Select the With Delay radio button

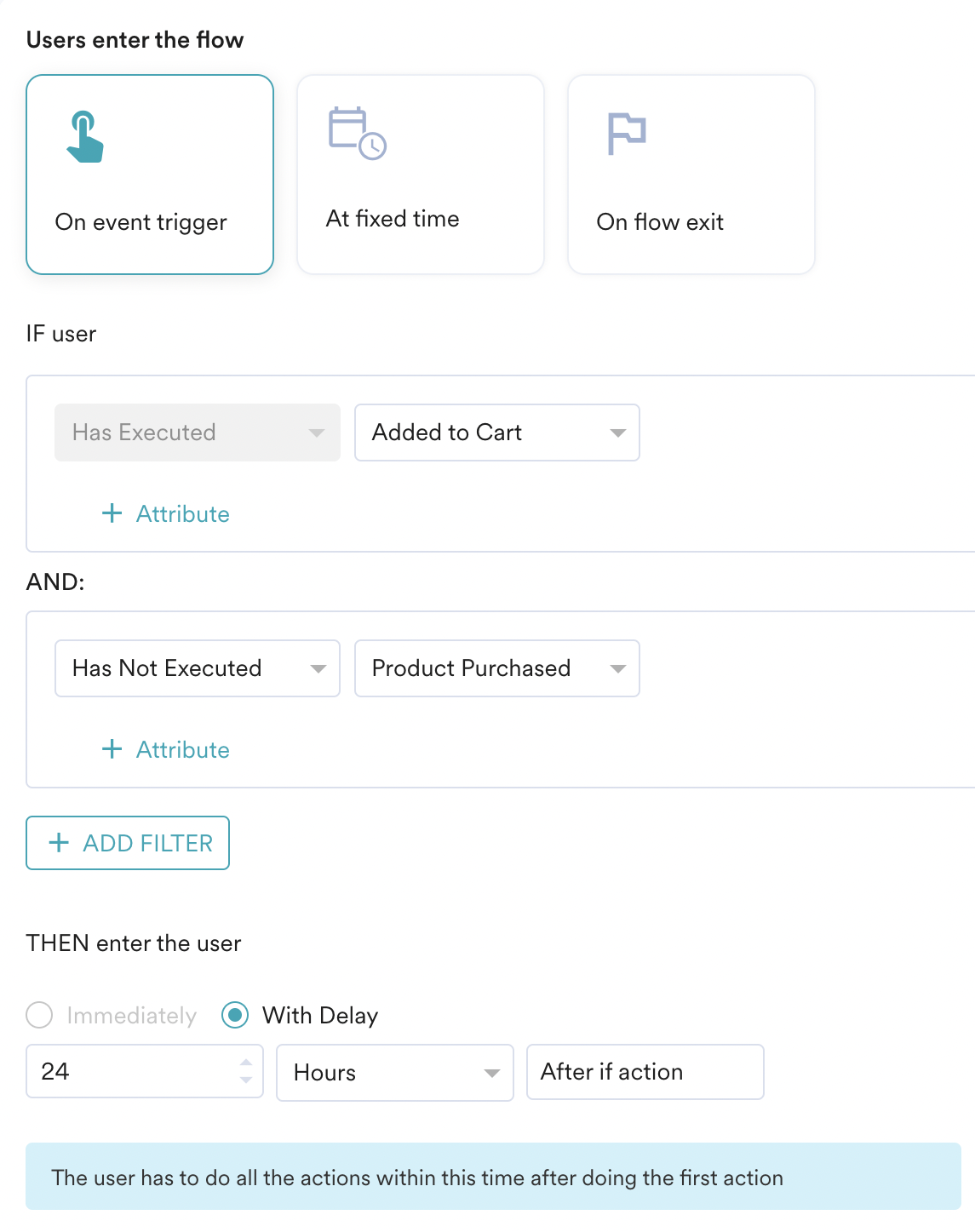(x=235, y=1015)
